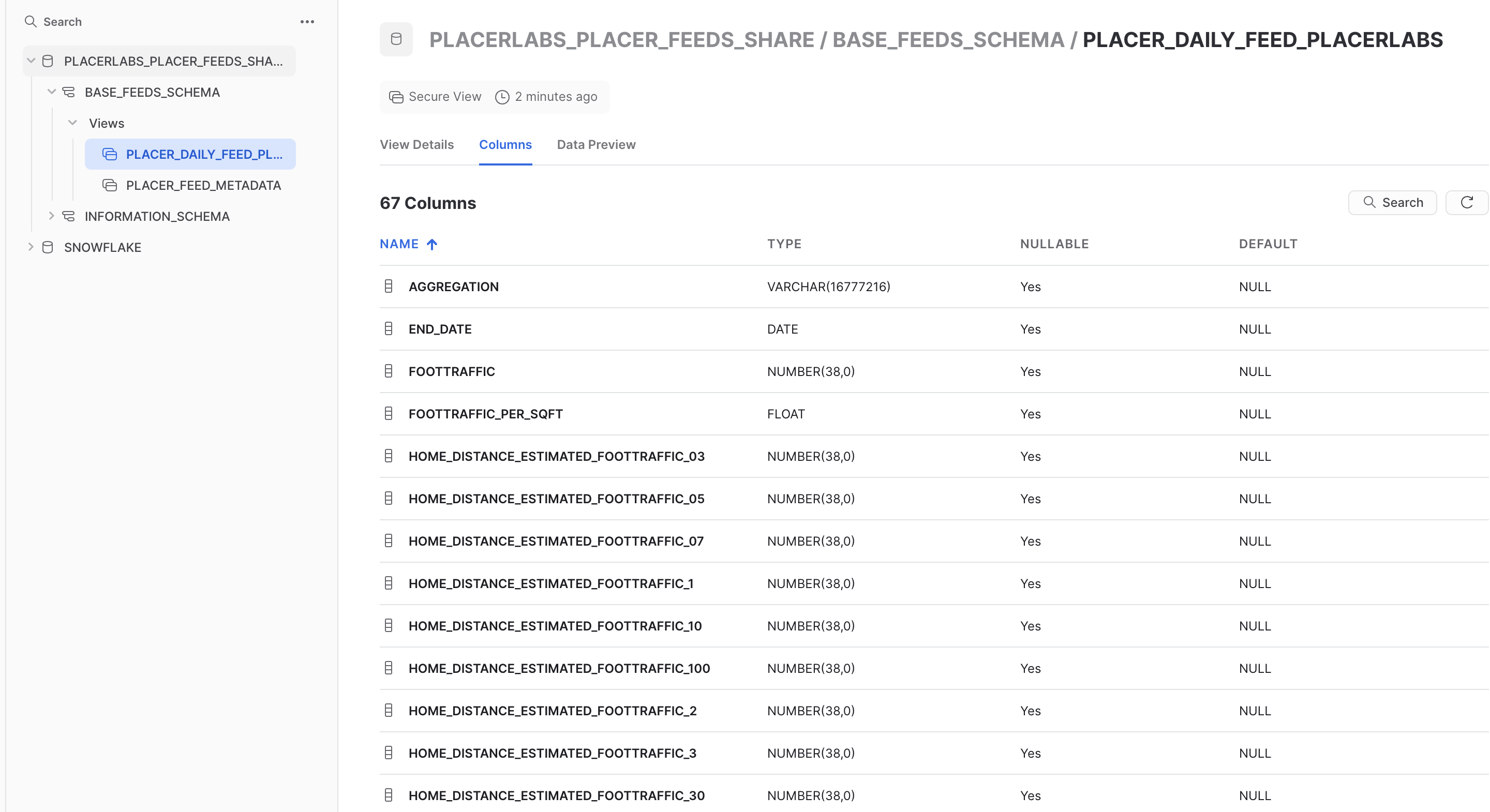Switch to the View Details tab
Viewport: 1490px width, 812px height.
[x=416, y=145]
